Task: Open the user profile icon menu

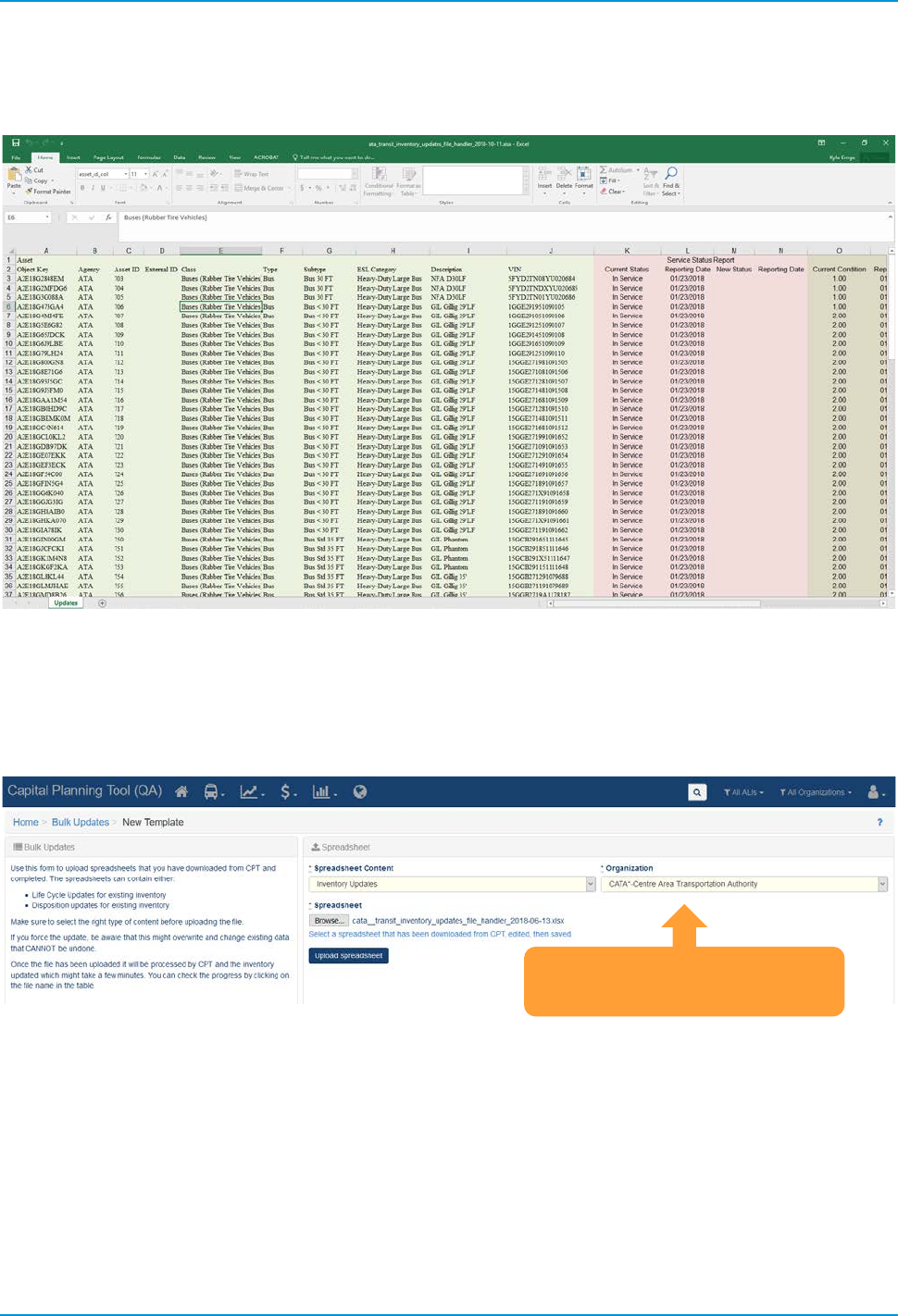Action: coord(875,792)
